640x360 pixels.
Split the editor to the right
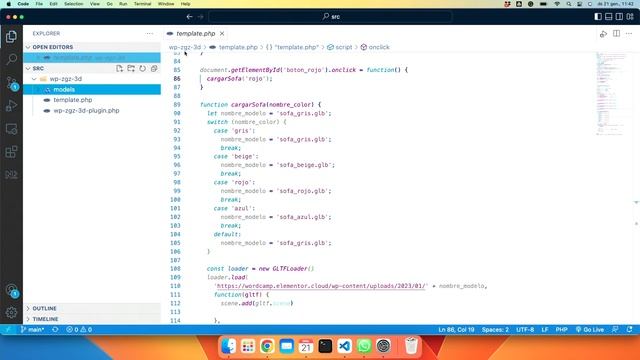click(x=616, y=34)
